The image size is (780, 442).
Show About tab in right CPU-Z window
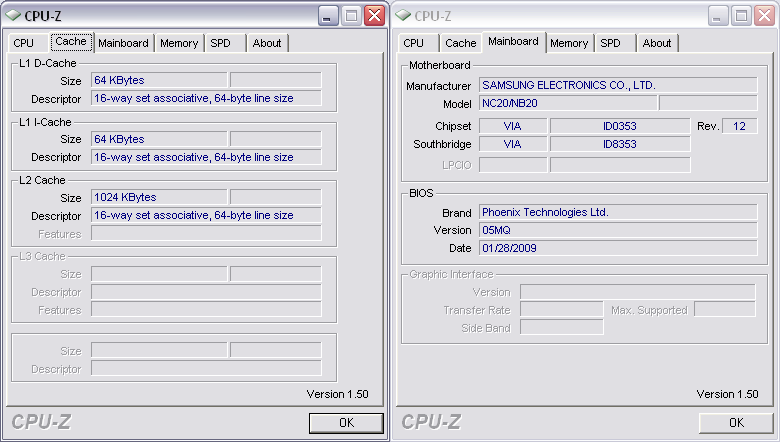657,43
